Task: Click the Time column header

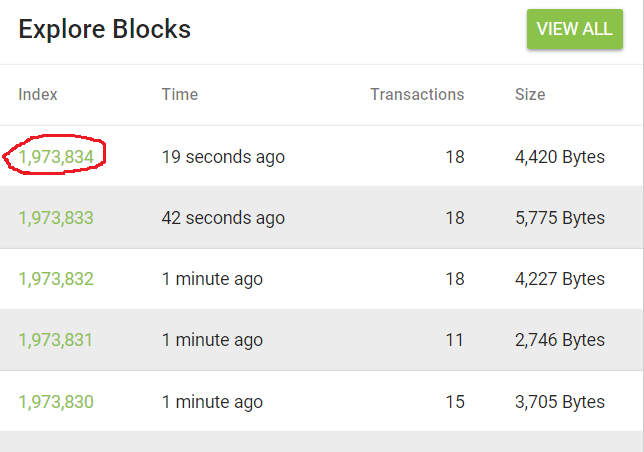Action: point(180,94)
